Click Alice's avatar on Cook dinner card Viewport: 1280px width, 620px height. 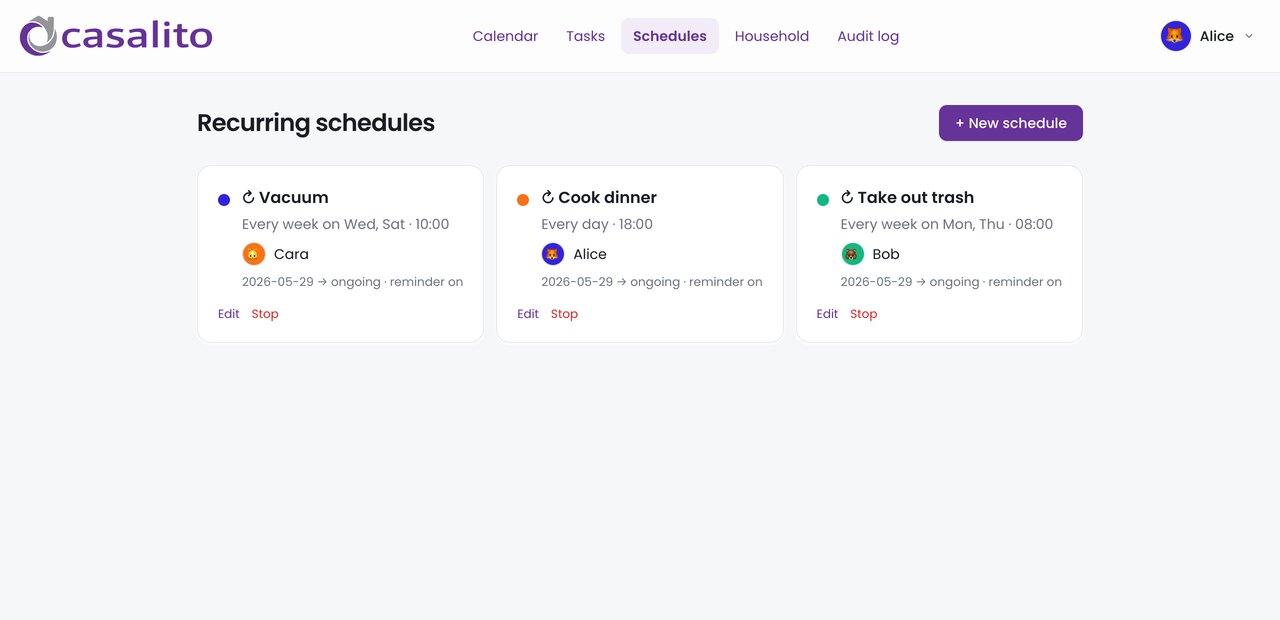[x=553, y=254]
